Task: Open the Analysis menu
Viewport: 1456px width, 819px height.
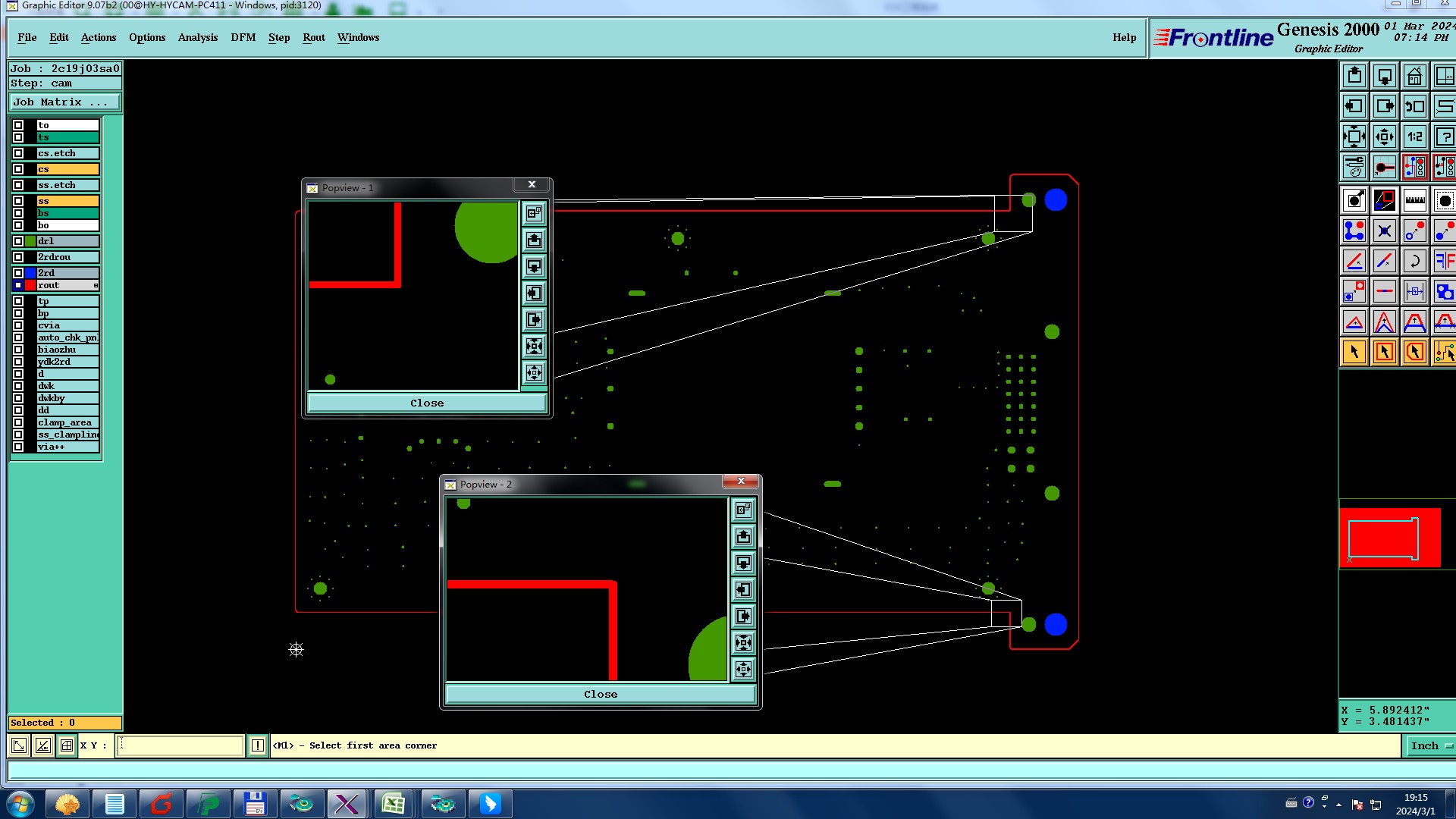Action: 197,37
